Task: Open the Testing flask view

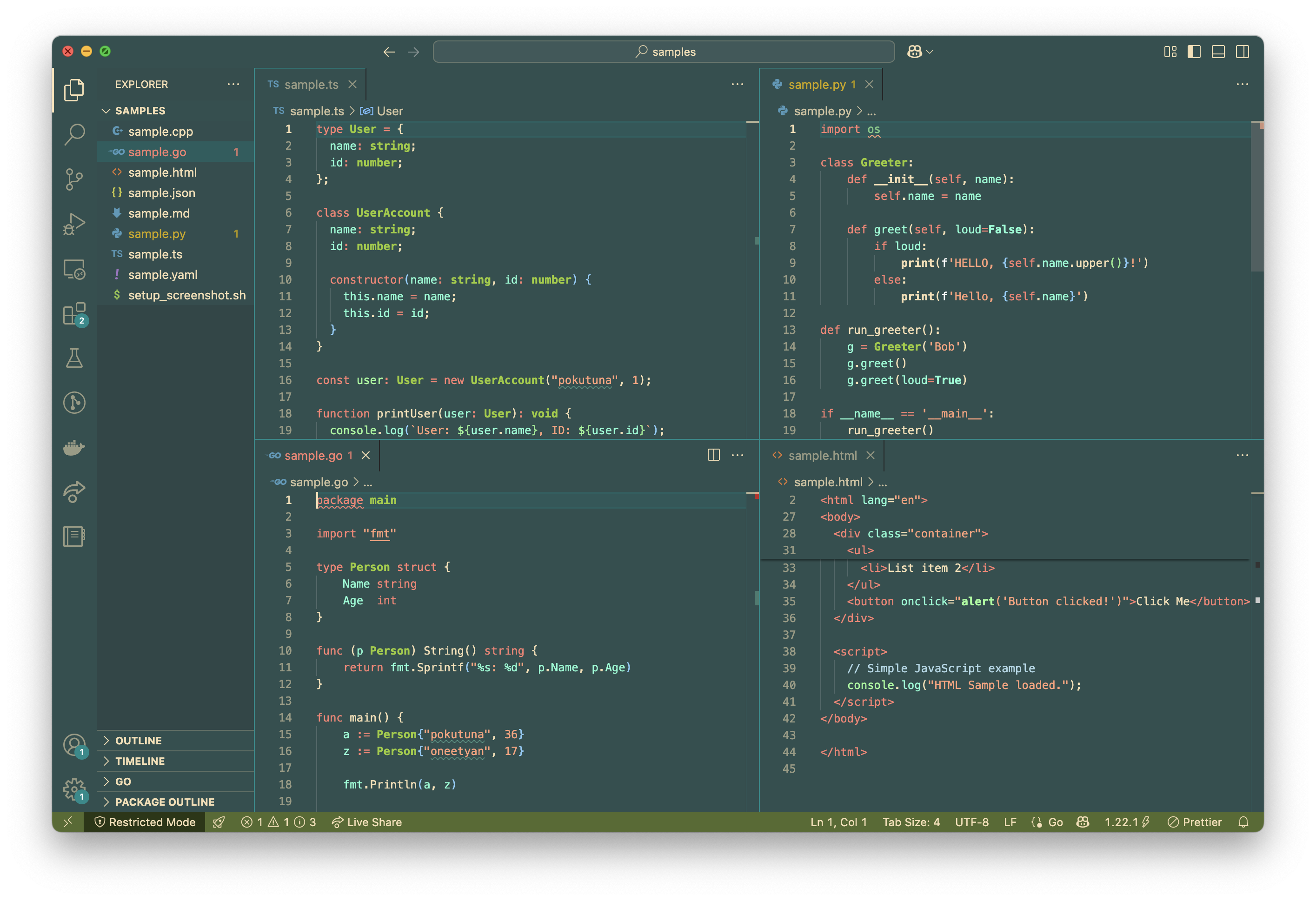Action: [74, 358]
